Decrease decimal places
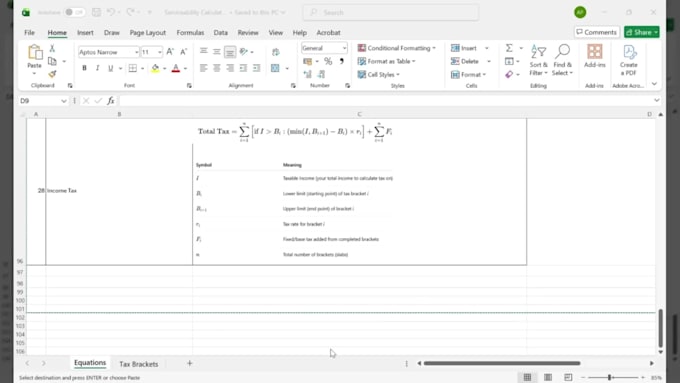Image resolution: width=680 pixels, height=383 pixels. 321,75
